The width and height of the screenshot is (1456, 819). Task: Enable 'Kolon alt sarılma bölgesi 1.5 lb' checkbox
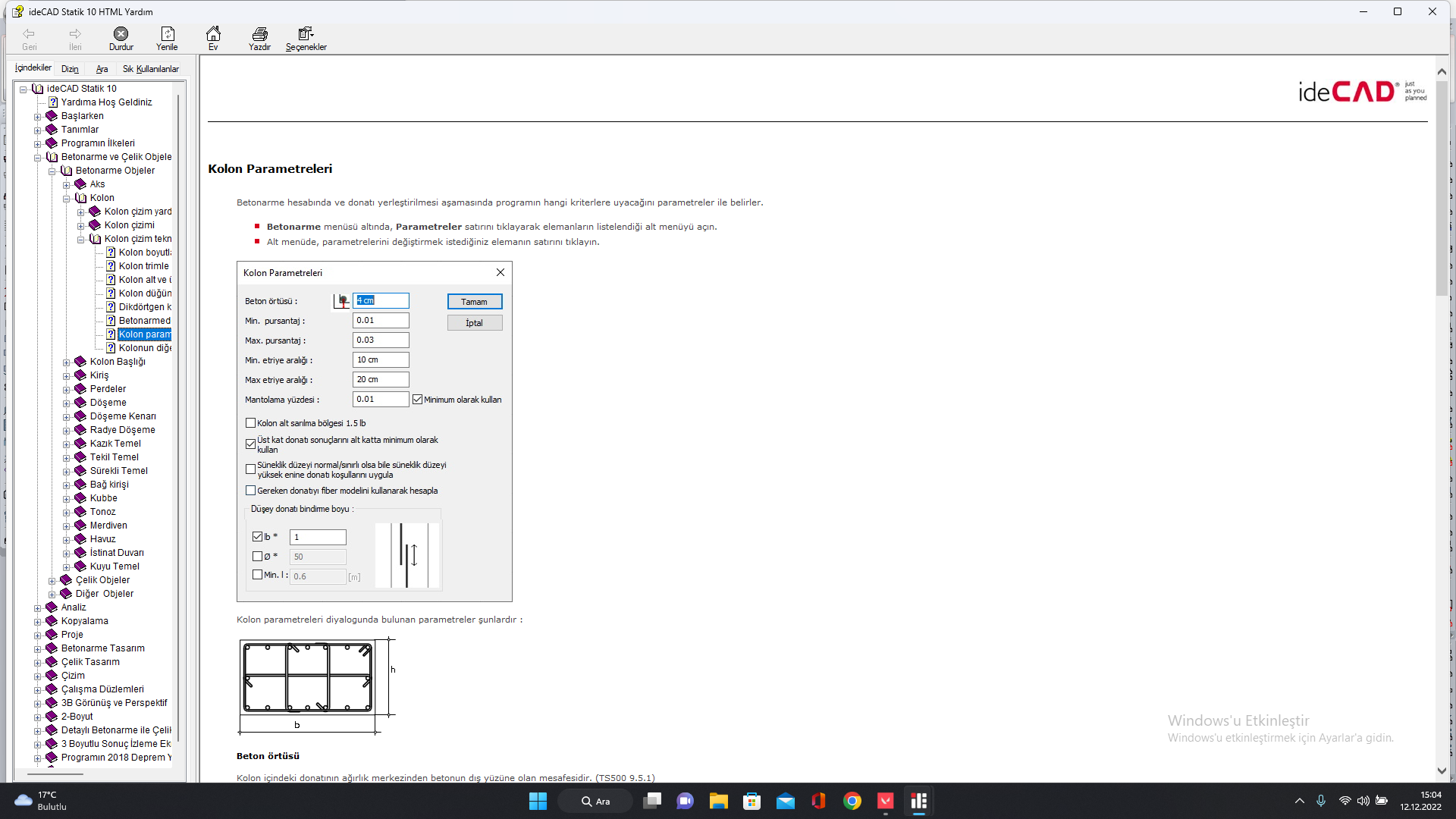click(250, 423)
